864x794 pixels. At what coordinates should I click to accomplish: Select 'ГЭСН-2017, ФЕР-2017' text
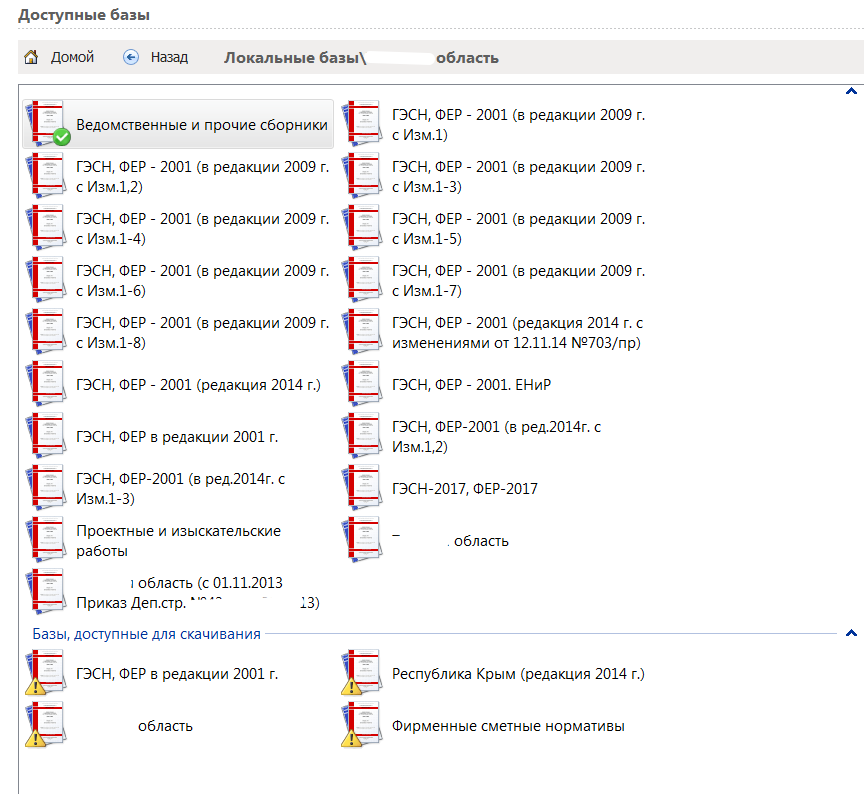point(465,489)
